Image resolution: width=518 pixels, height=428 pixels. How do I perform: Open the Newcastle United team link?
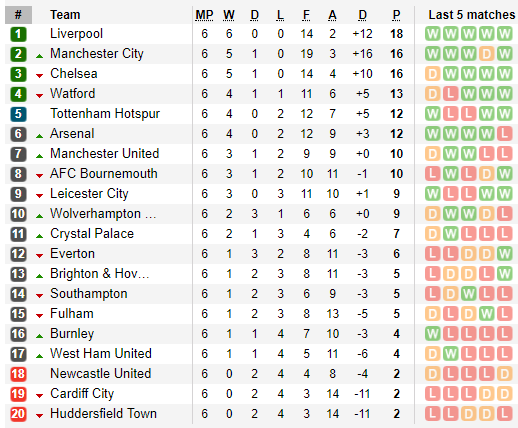tap(101, 374)
